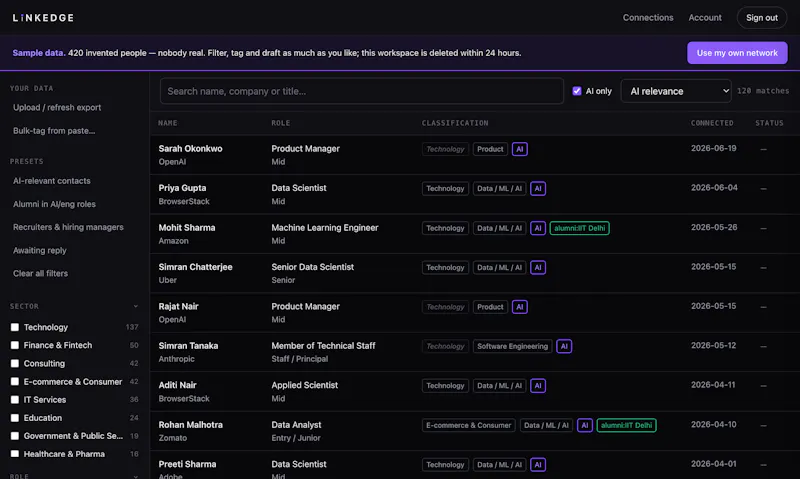The height and width of the screenshot is (479, 800).
Task: Click E-commerce & Consumer tag on Rohan Malhotra's row
Action: (x=468, y=425)
